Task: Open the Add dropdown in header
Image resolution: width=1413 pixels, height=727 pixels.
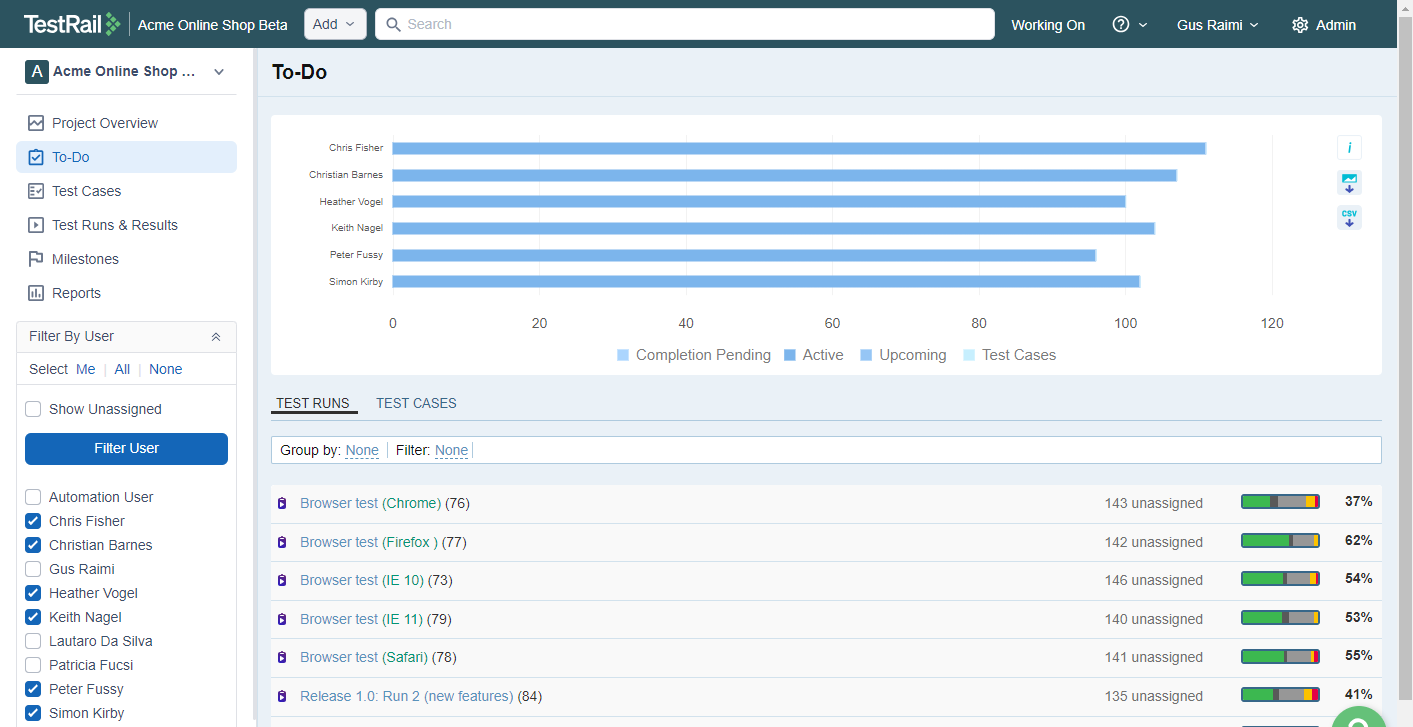Action: point(334,25)
